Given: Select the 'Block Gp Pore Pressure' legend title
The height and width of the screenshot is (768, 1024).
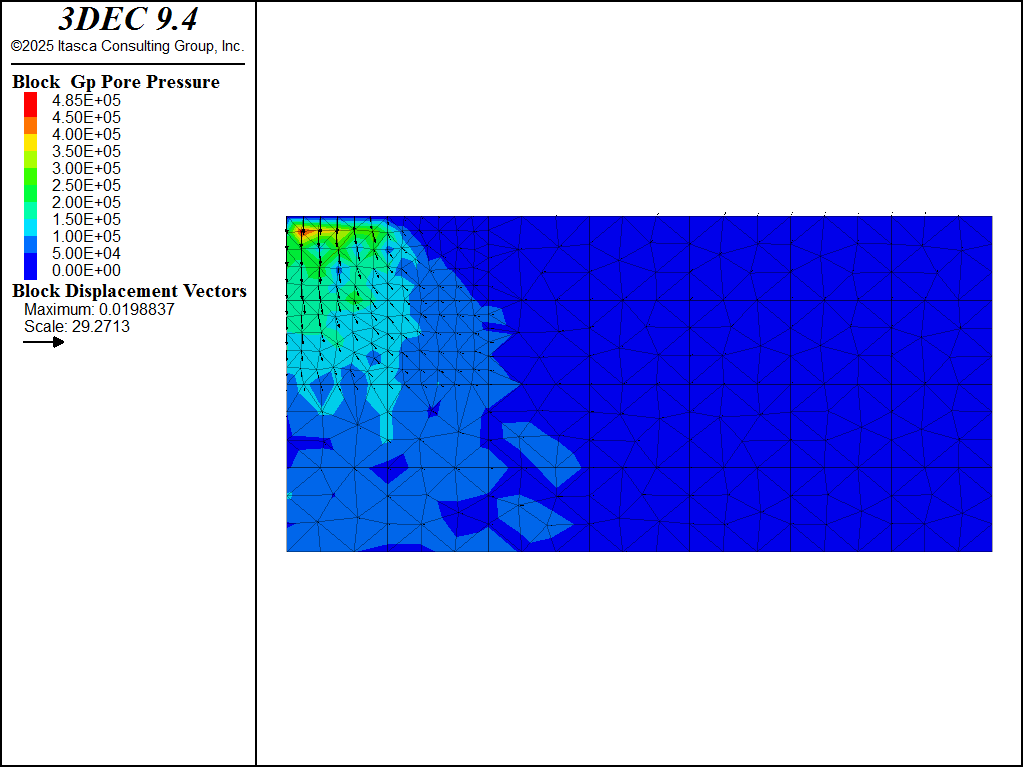Looking at the screenshot, I should 116,82.
